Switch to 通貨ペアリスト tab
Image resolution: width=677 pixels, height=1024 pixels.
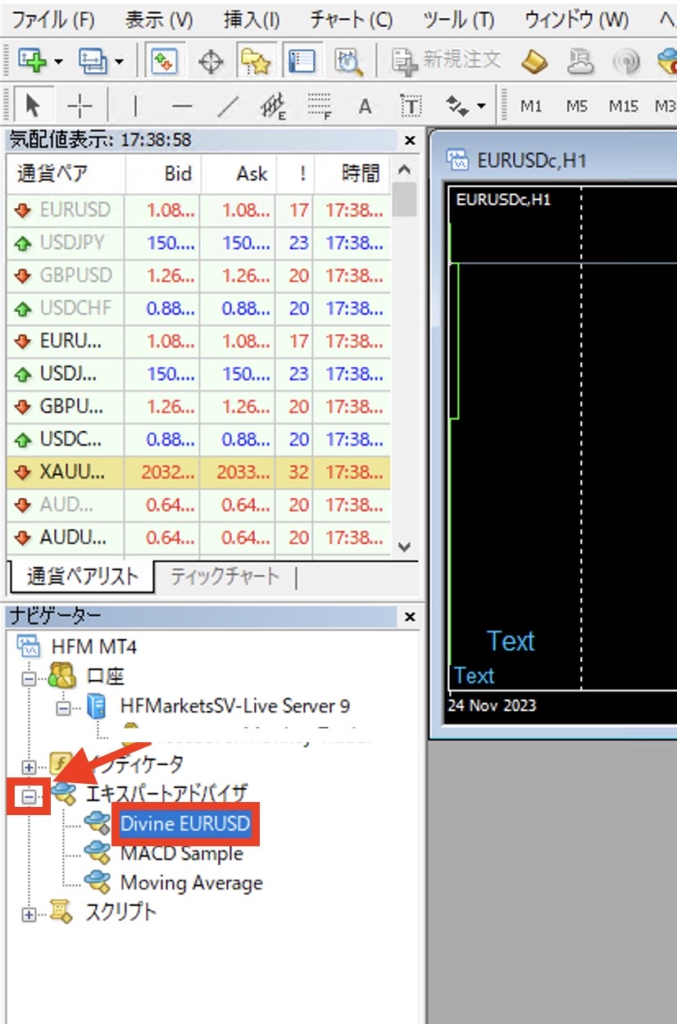[x=82, y=576]
